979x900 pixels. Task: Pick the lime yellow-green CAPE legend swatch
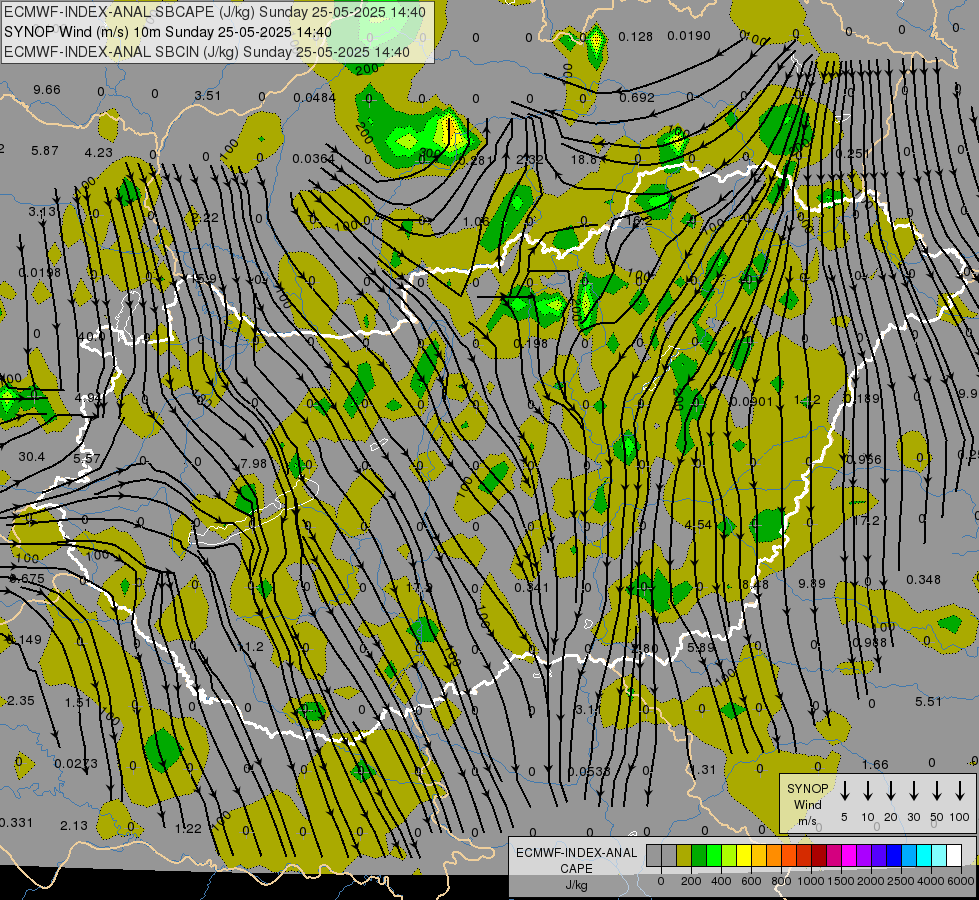click(x=729, y=855)
